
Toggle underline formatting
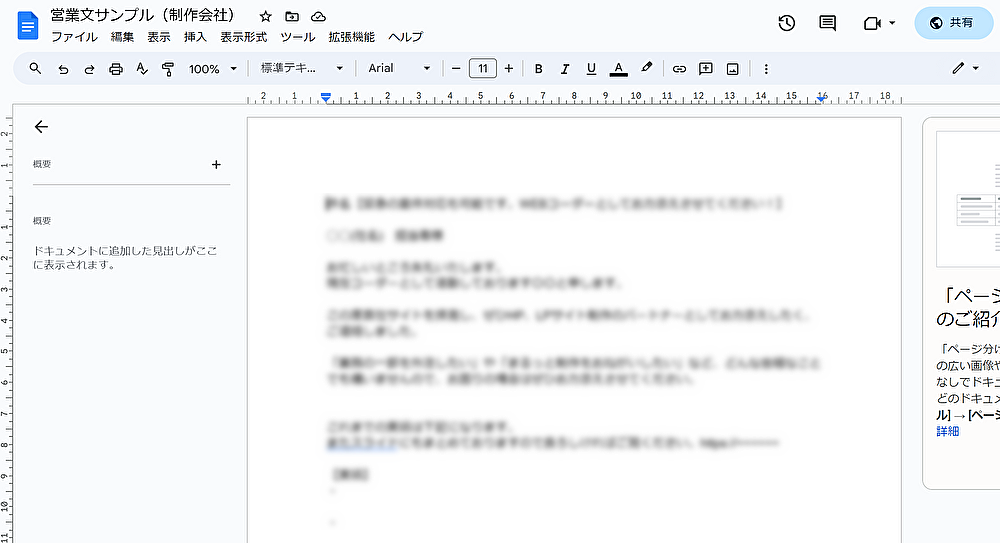coord(591,68)
